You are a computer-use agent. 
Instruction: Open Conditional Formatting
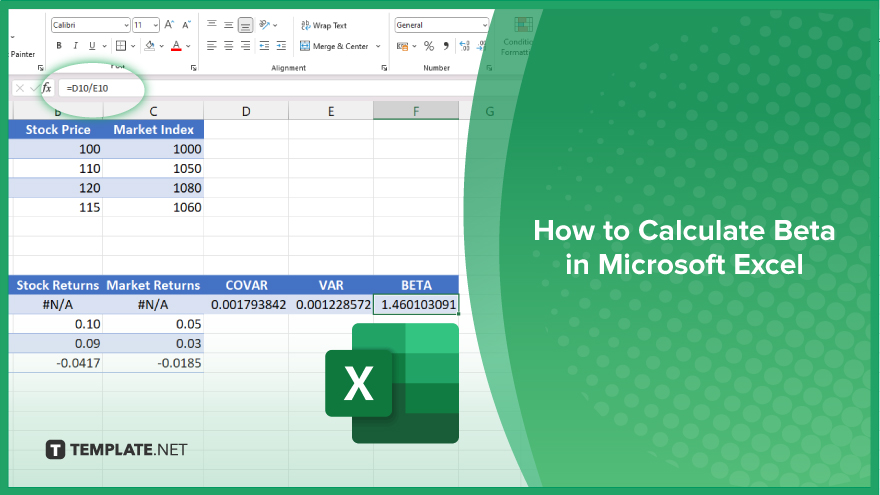click(x=519, y=36)
